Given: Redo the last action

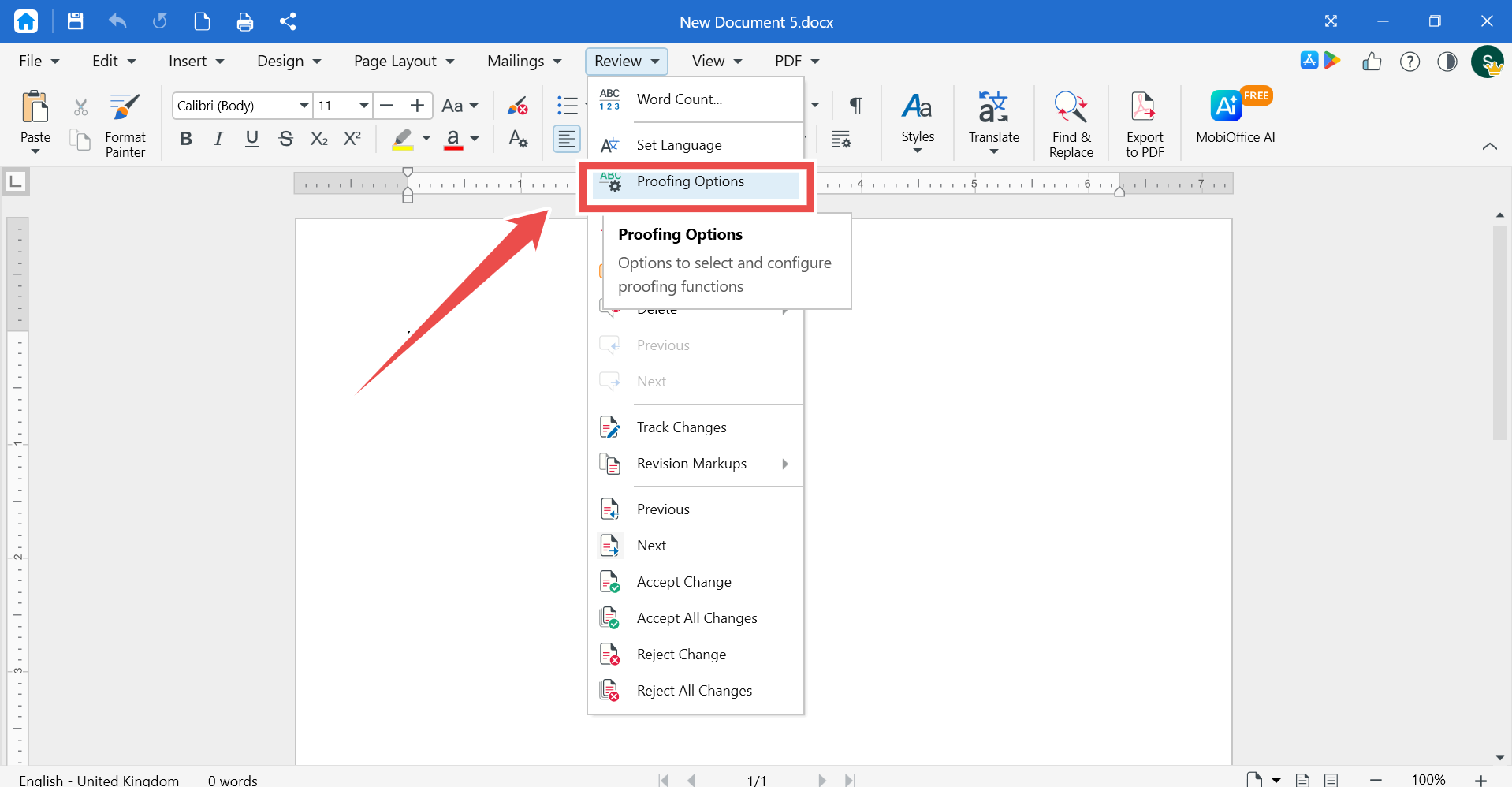Looking at the screenshot, I should point(160,21).
